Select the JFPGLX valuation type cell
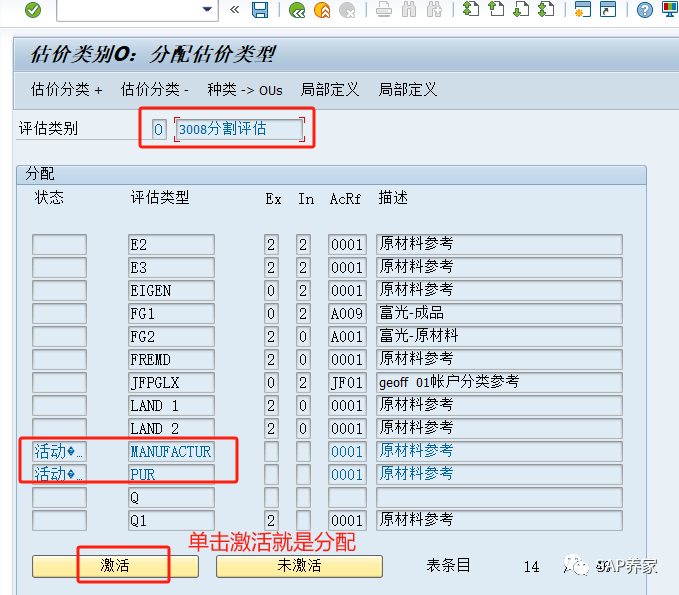The width and height of the screenshot is (679, 595). pyautogui.click(x=171, y=382)
